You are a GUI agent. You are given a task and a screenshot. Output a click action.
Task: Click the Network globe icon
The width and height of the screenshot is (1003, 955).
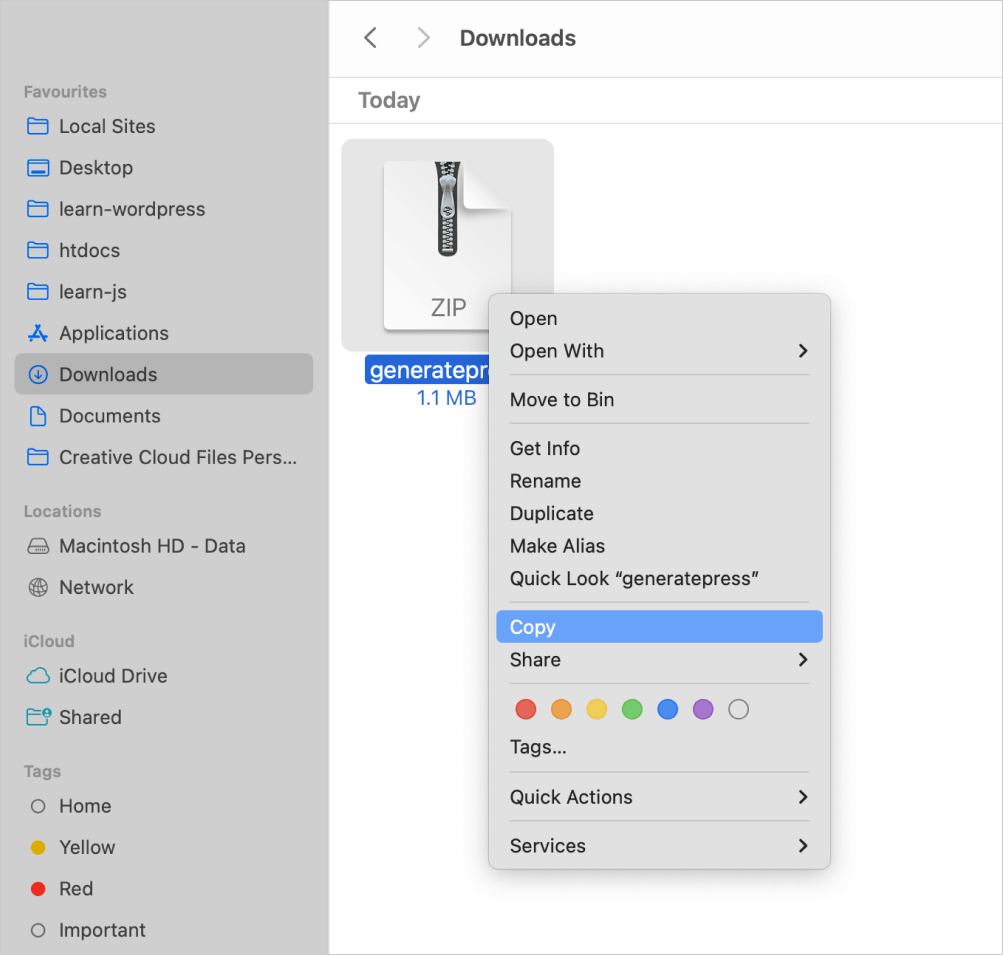click(38, 587)
